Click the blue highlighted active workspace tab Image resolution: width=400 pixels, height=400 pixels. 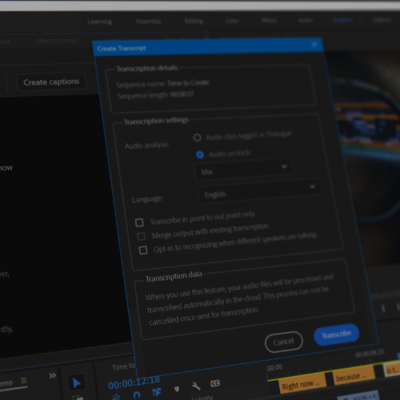tap(343, 20)
